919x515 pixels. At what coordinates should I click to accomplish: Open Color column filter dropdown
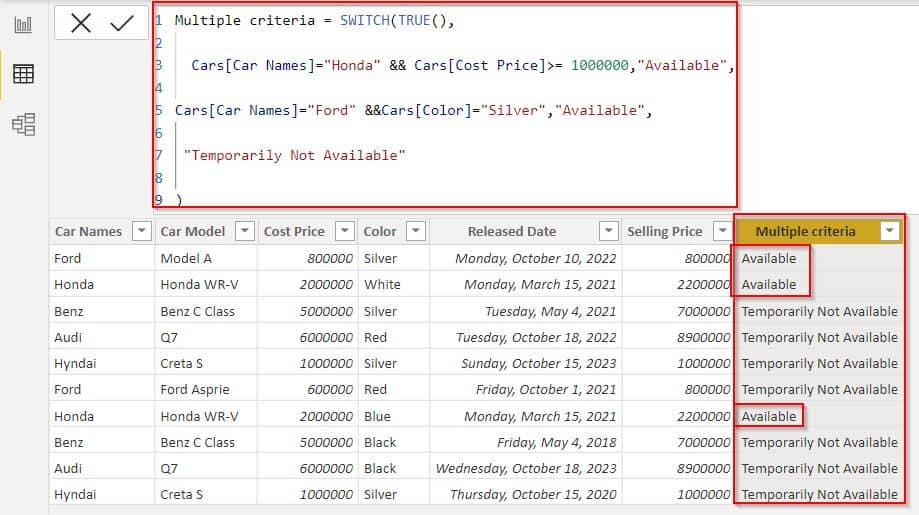[x=416, y=231]
